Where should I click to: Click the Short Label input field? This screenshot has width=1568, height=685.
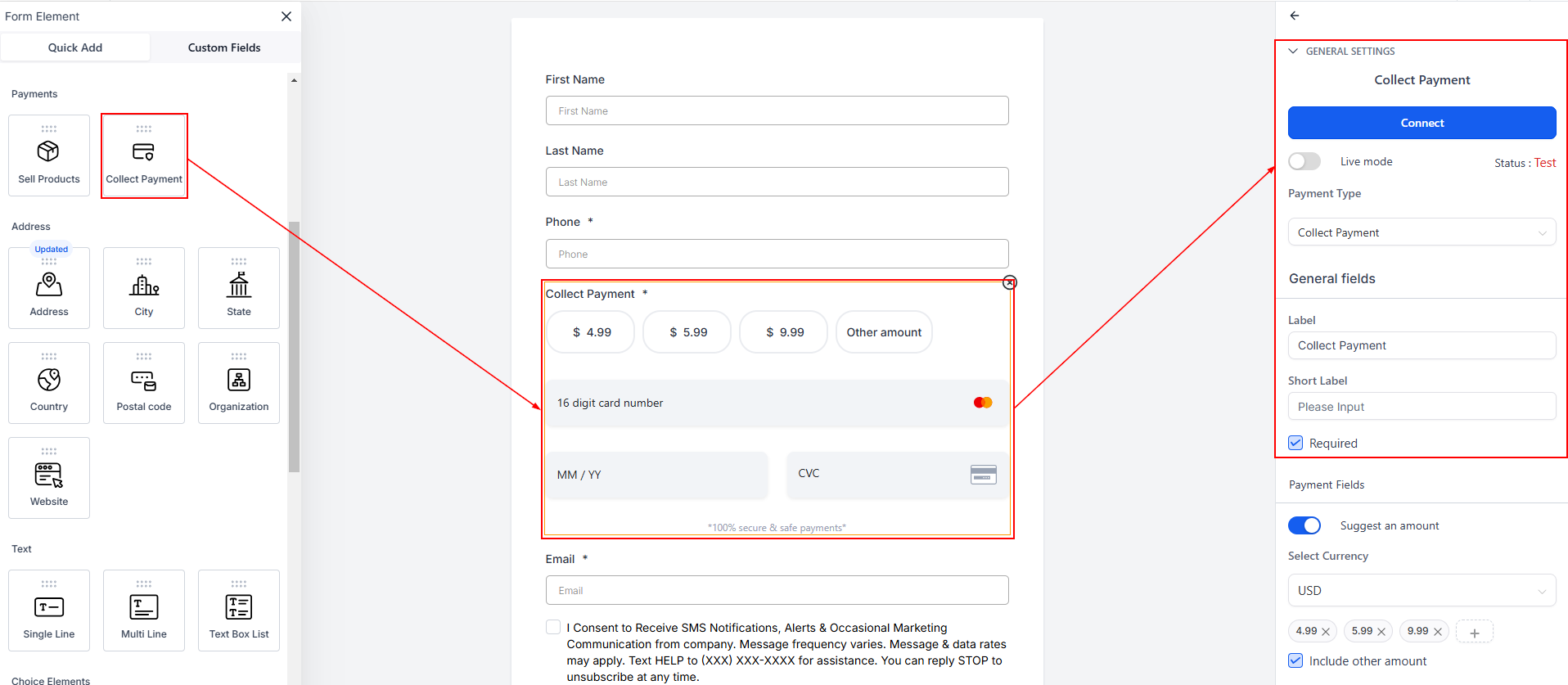1422,407
